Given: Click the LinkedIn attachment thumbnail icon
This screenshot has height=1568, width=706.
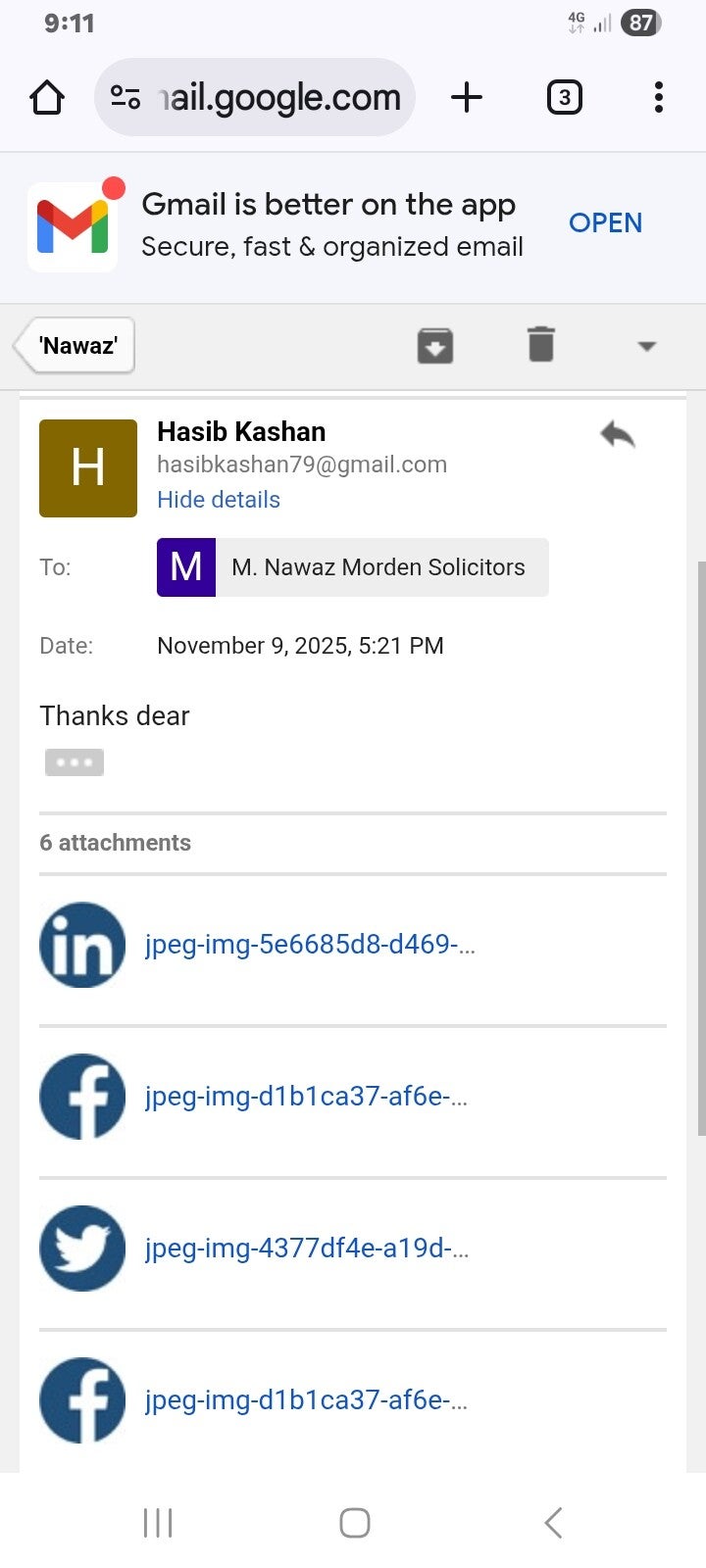Looking at the screenshot, I should (x=81, y=945).
